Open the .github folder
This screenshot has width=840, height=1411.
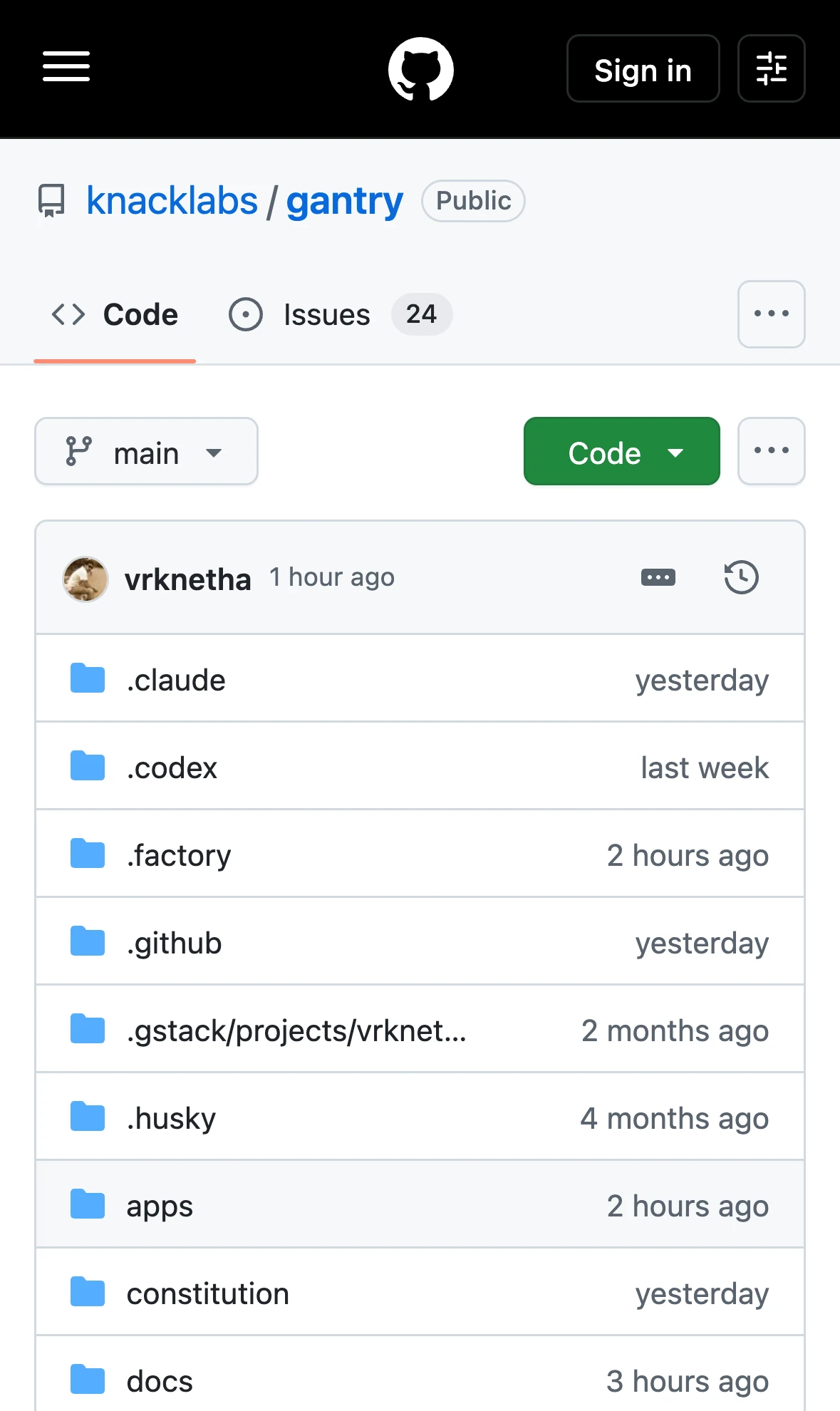[174, 944]
